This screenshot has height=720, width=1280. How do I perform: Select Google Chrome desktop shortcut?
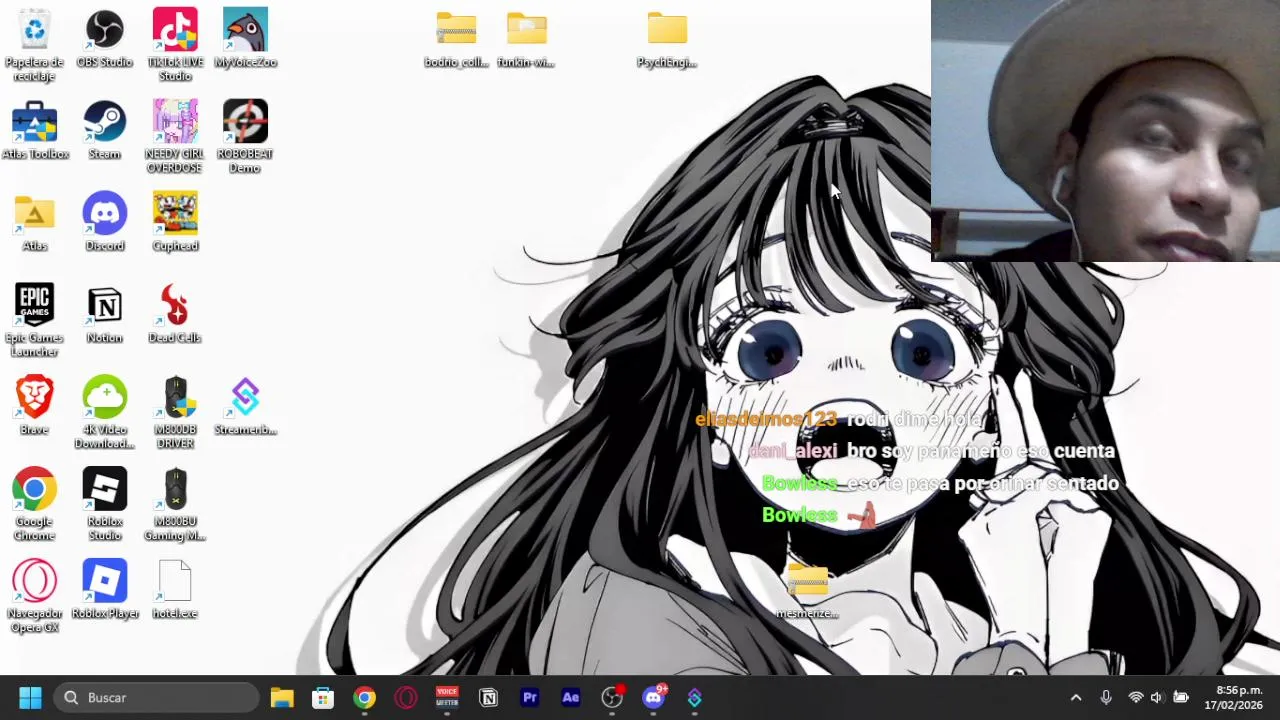tap(34, 505)
